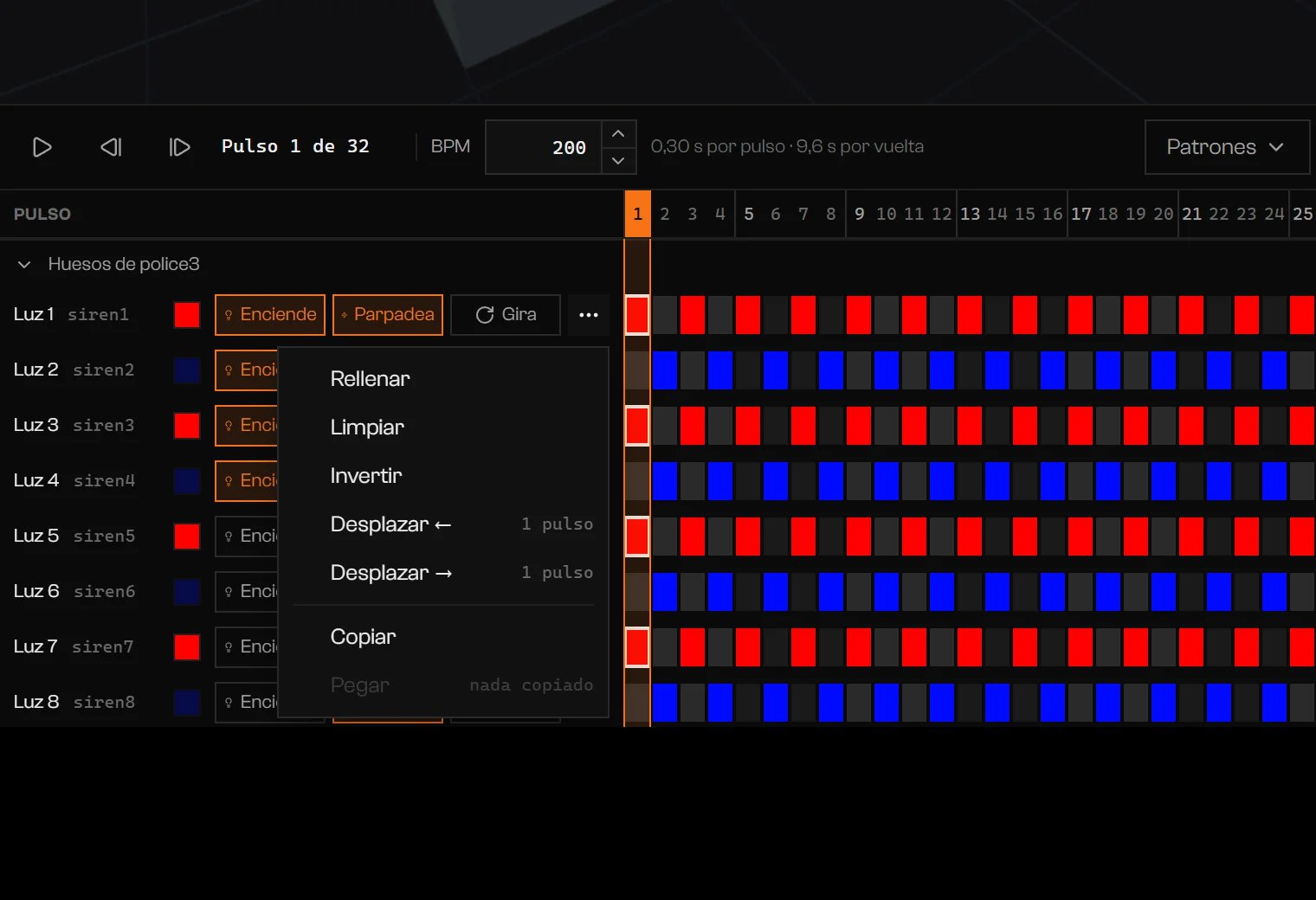Toggle the pulse 2 cell on Luz 2 row
The width and height of the screenshot is (1316, 900).
[x=665, y=370]
